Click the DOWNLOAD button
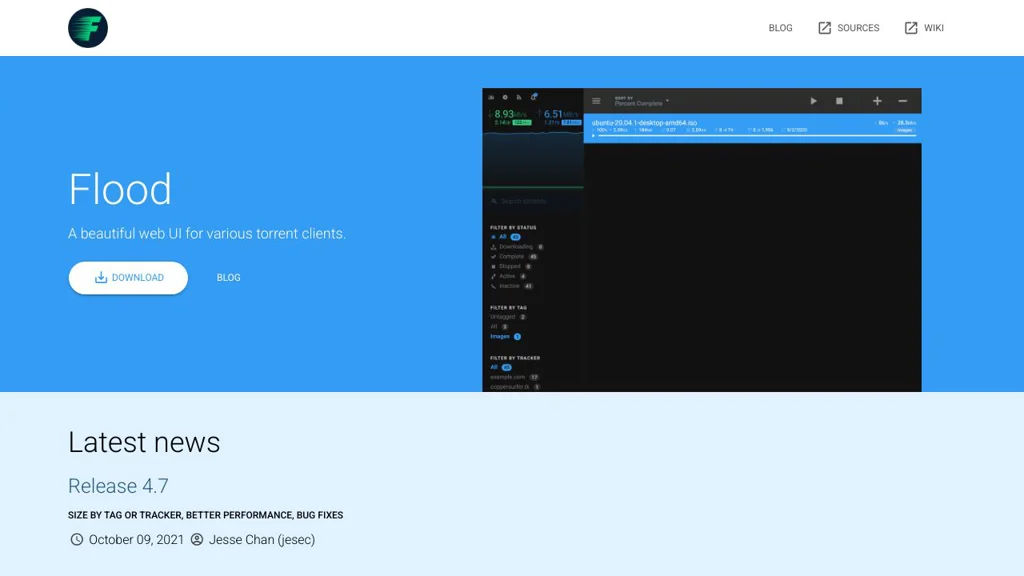 point(128,278)
